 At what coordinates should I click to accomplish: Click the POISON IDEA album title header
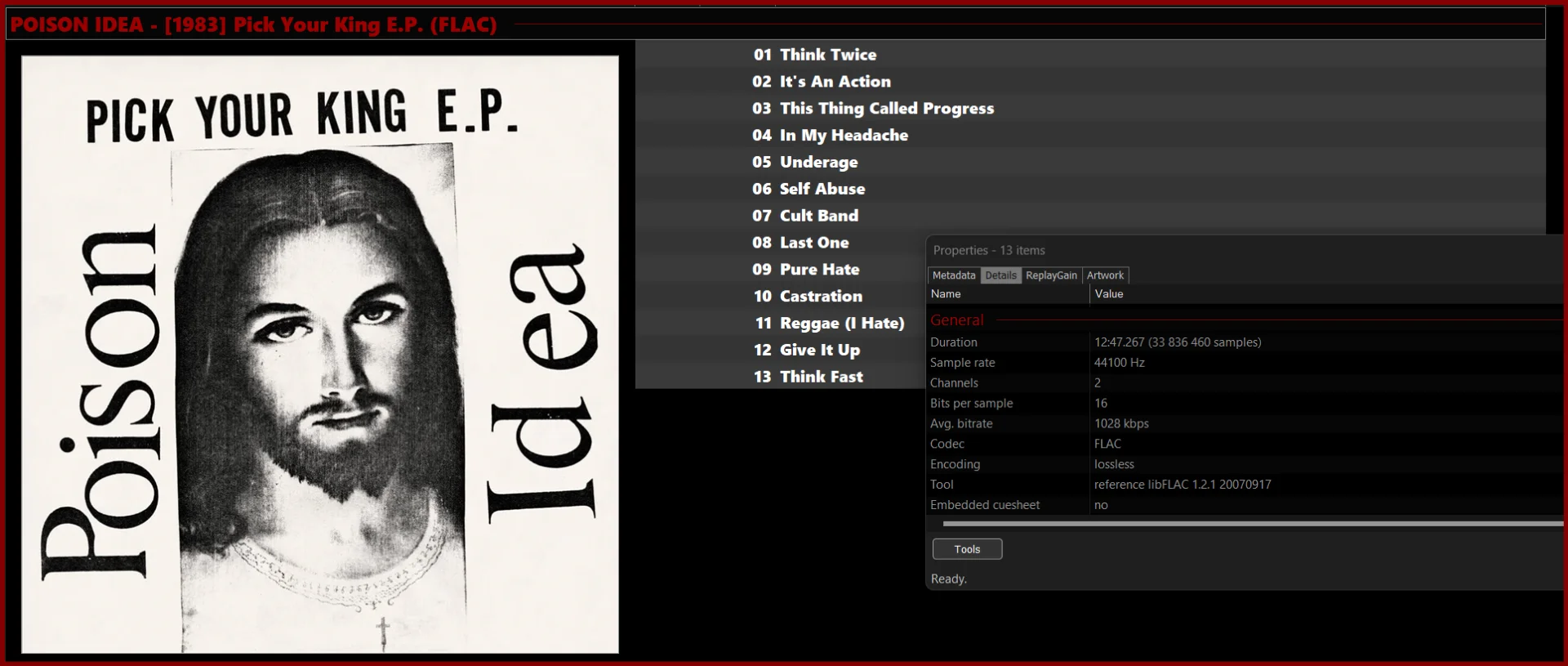click(253, 25)
